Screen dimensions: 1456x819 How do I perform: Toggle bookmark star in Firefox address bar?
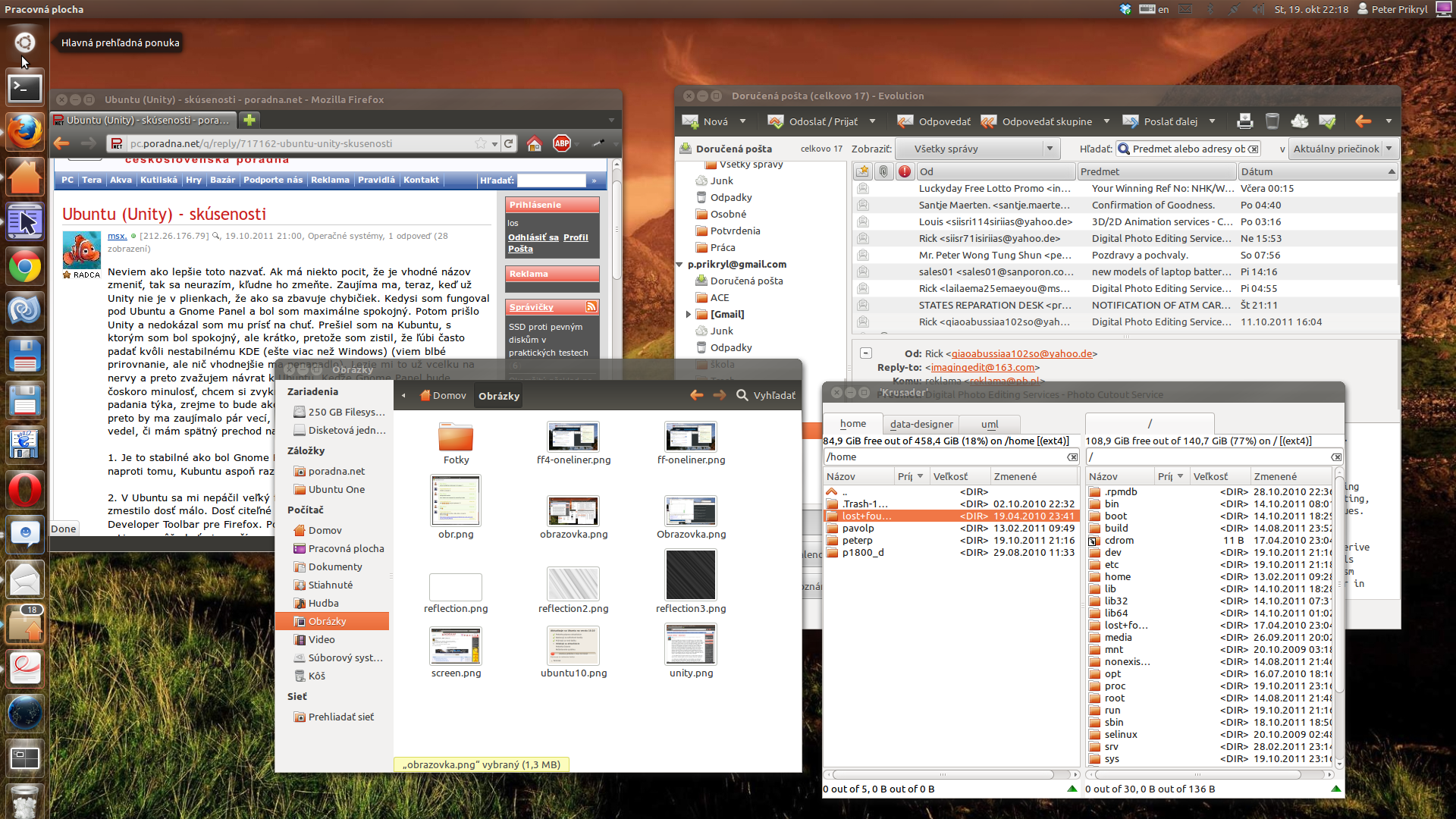pos(481,143)
